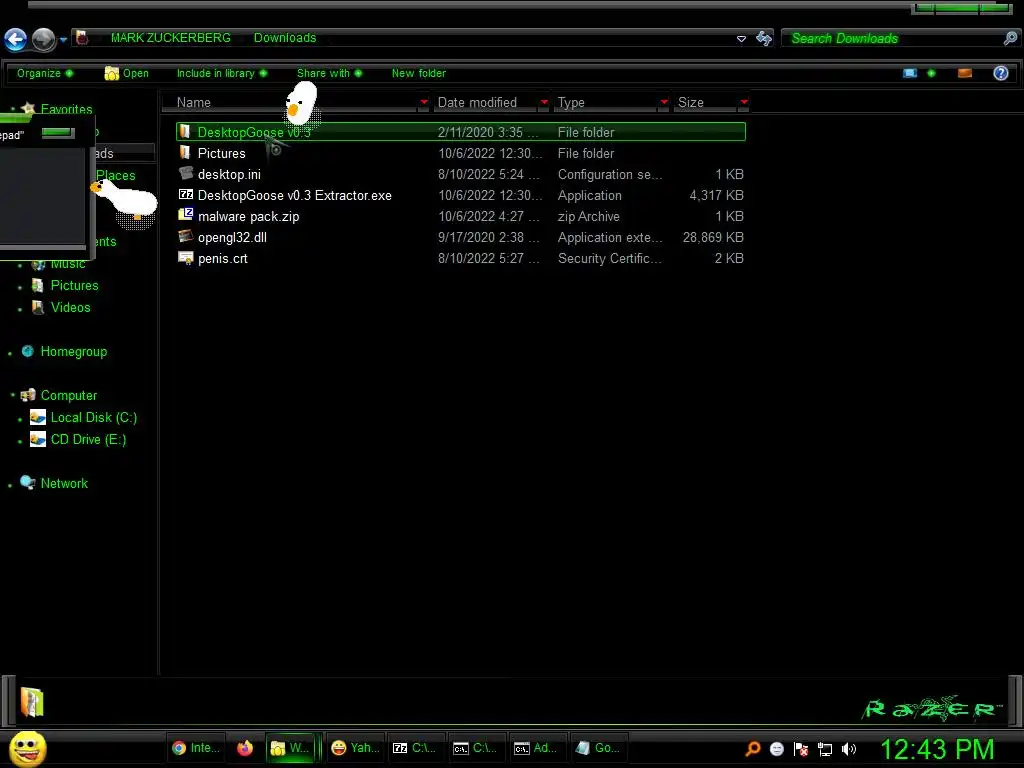The height and width of the screenshot is (768, 1024).
Task: Sort by the Date modified column
Action: coord(477,103)
